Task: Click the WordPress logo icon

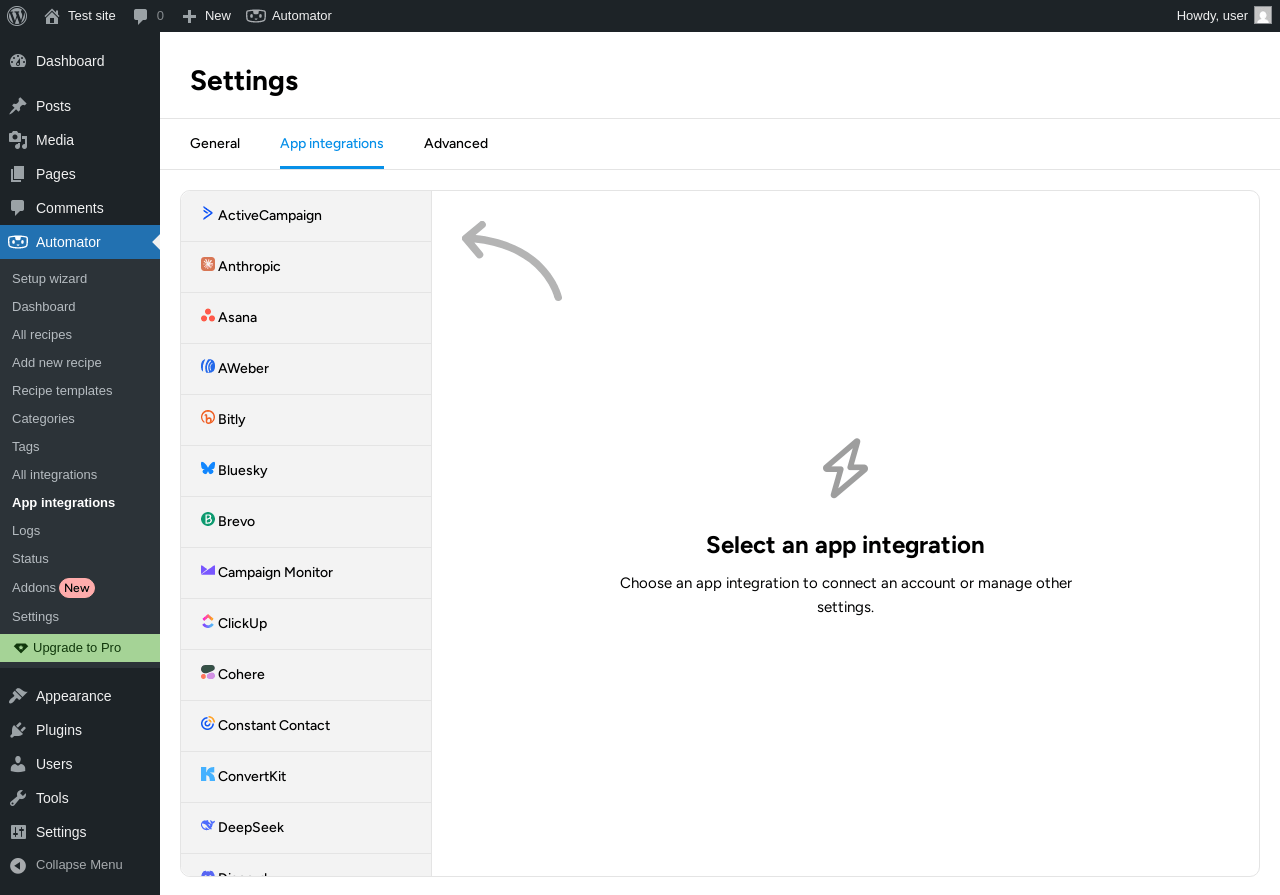Action: tap(17, 16)
